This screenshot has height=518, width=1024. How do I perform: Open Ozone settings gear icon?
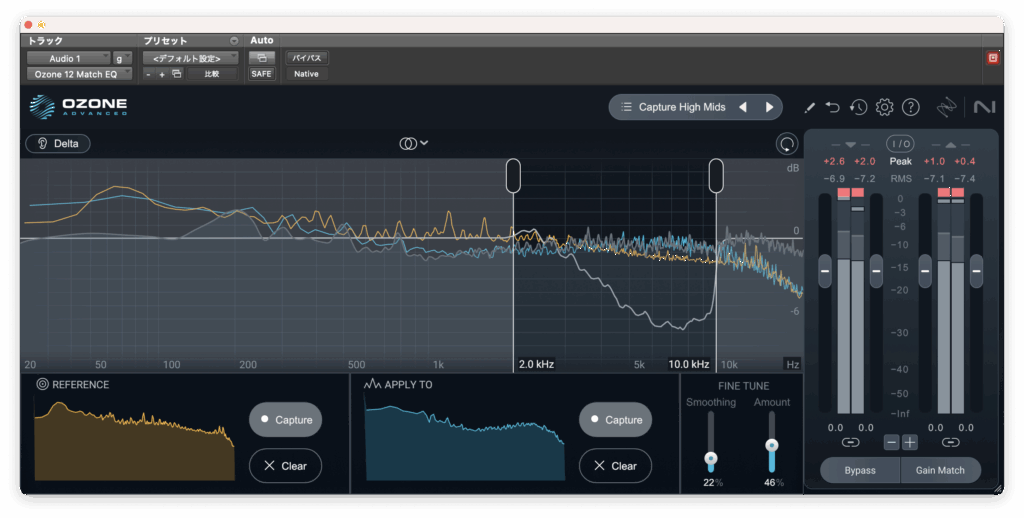point(884,107)
